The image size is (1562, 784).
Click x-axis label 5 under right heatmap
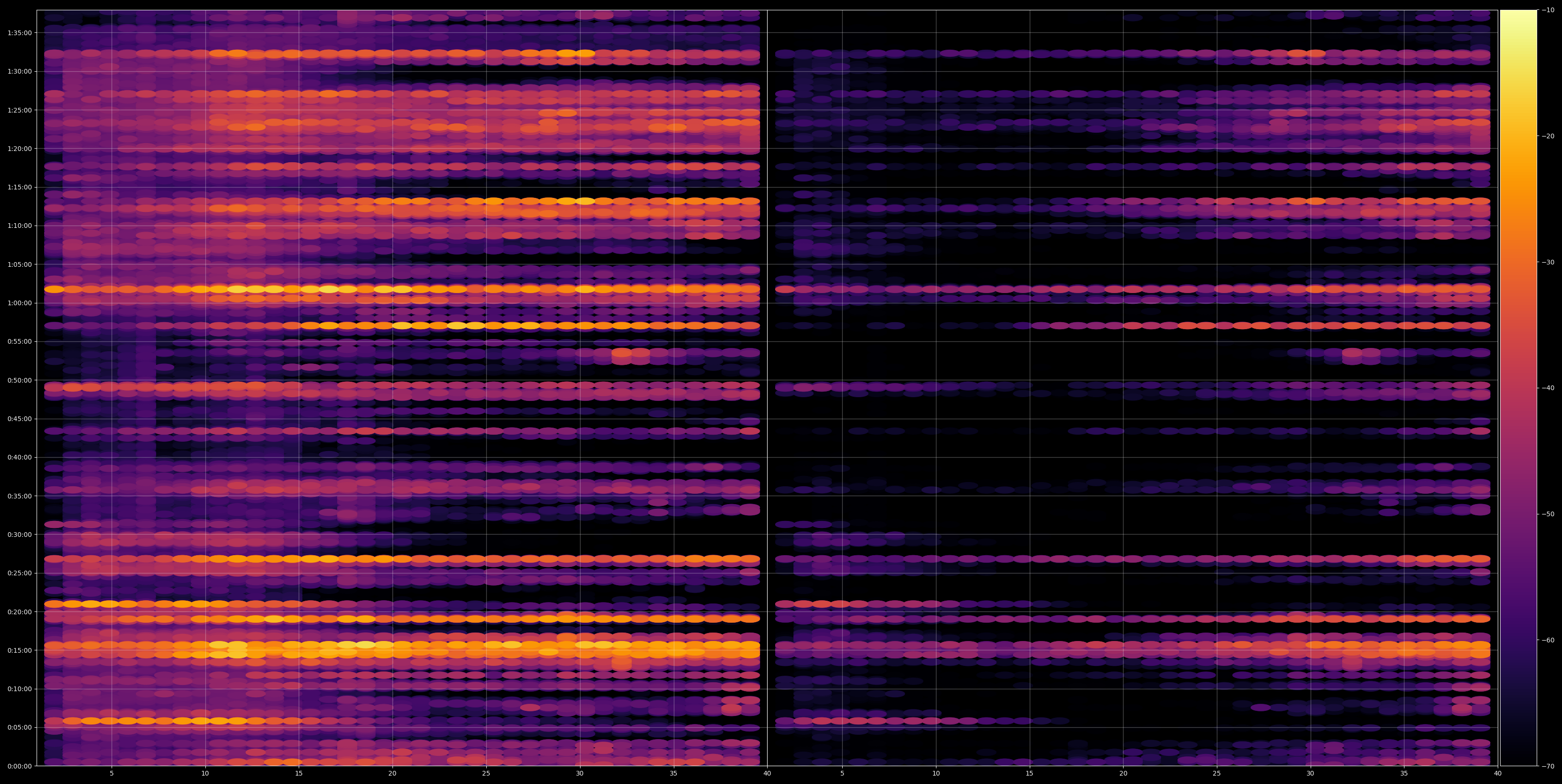pyautogui.click(x=842, y=773)
